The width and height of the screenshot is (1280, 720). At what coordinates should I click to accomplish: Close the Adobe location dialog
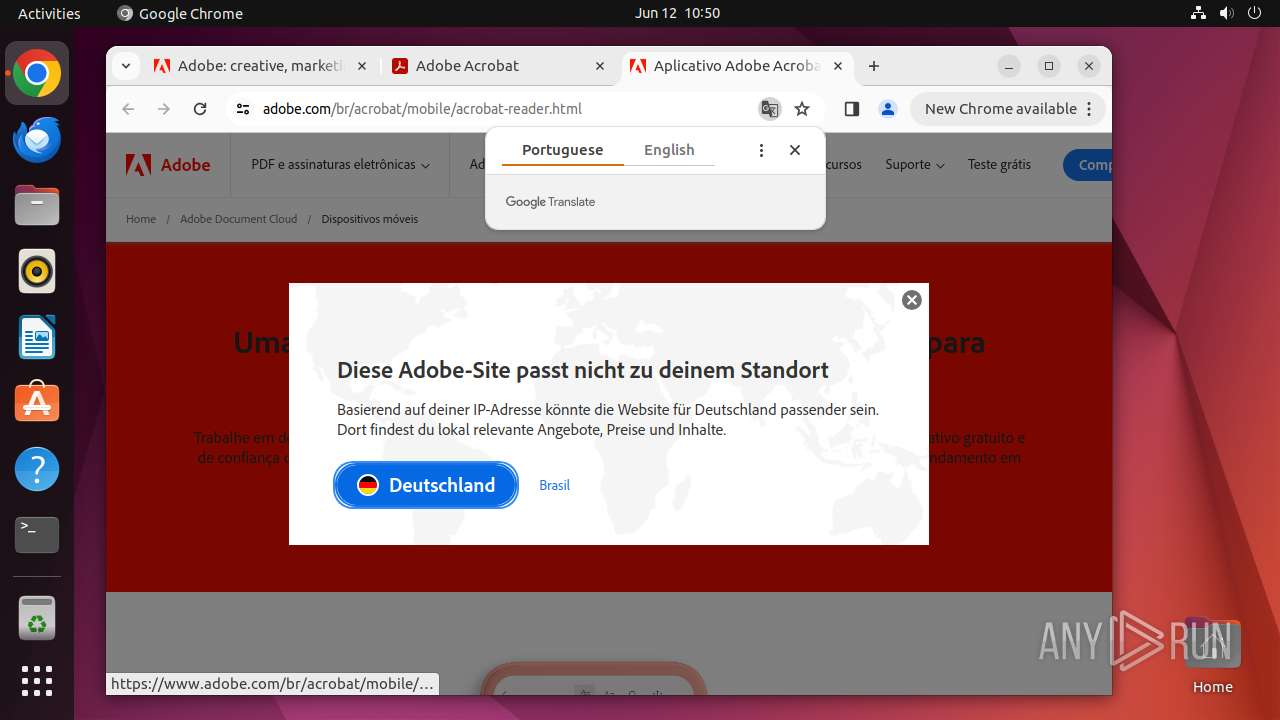coord(912,300)
